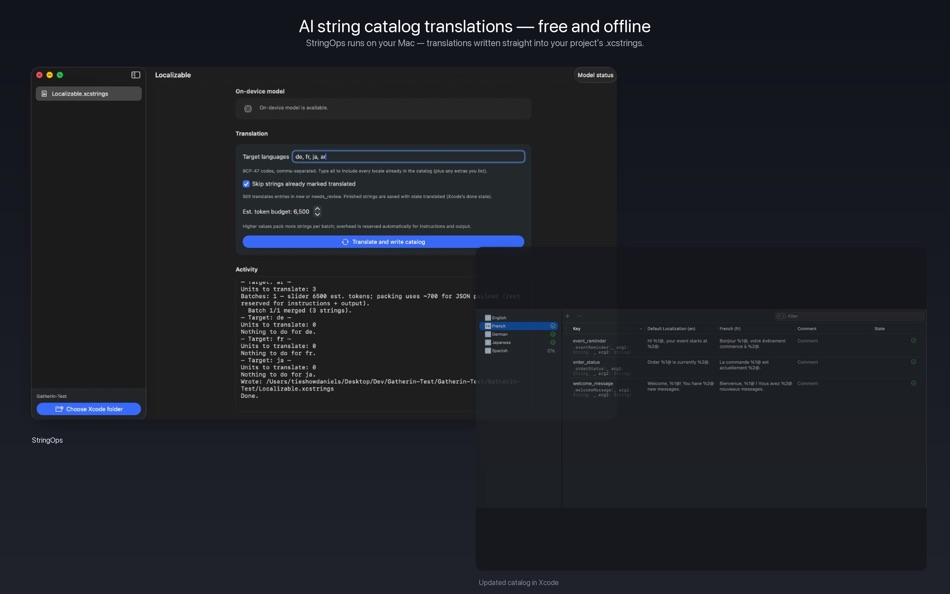Click the green checkmark next to French language

[553, 326]
